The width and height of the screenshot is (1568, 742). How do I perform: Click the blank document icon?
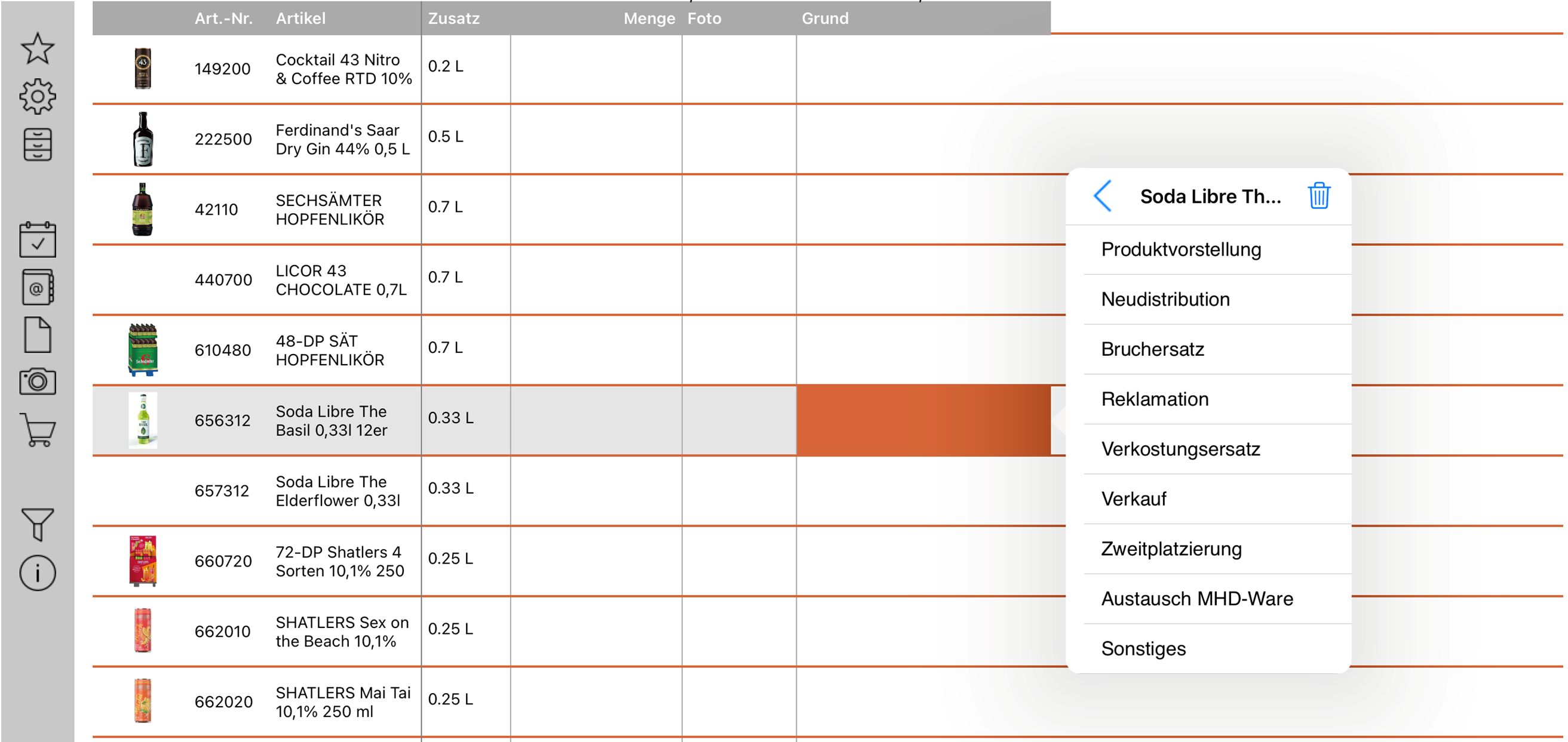[37, 335]
